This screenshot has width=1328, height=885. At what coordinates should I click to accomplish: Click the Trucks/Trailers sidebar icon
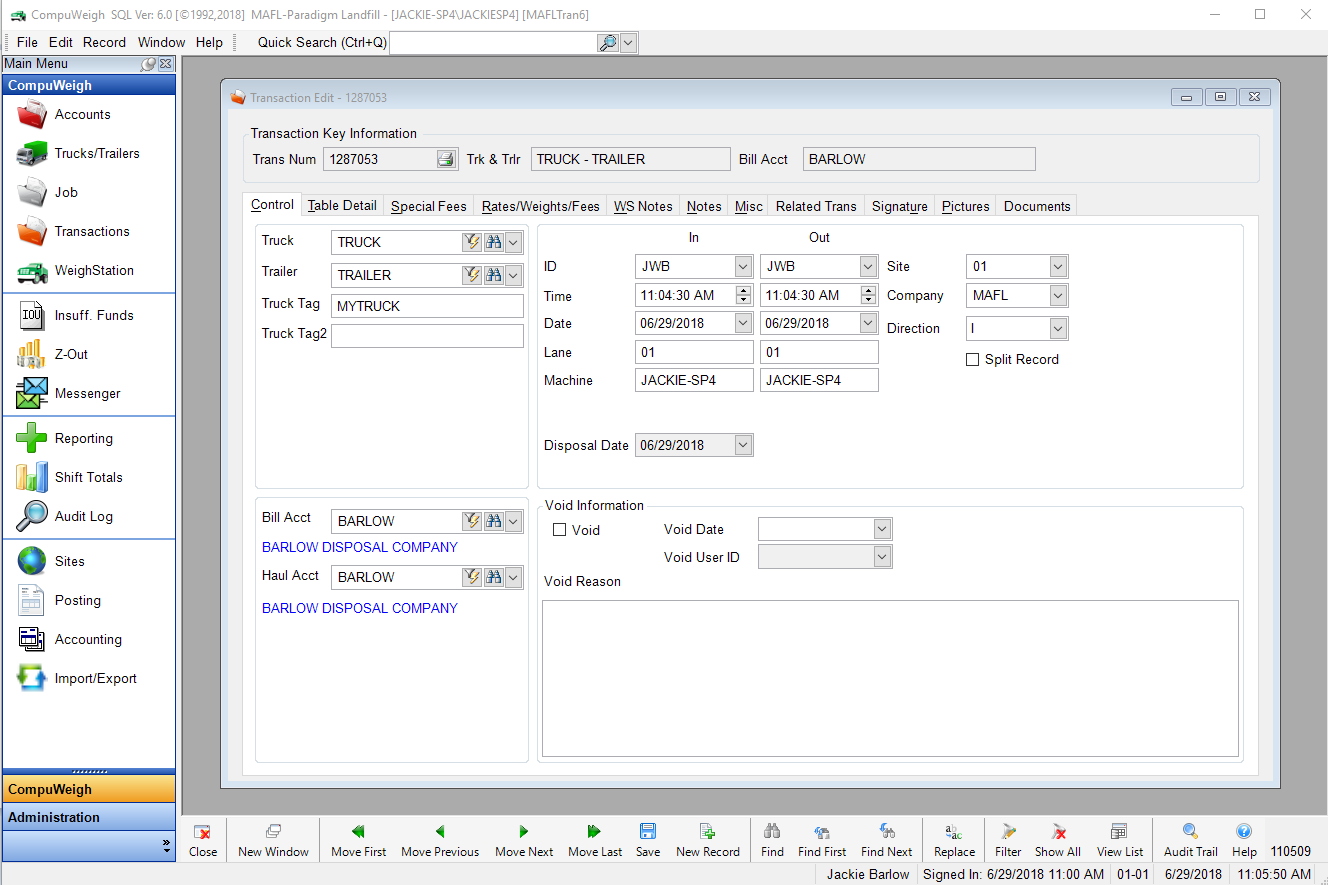click(32, 154)
